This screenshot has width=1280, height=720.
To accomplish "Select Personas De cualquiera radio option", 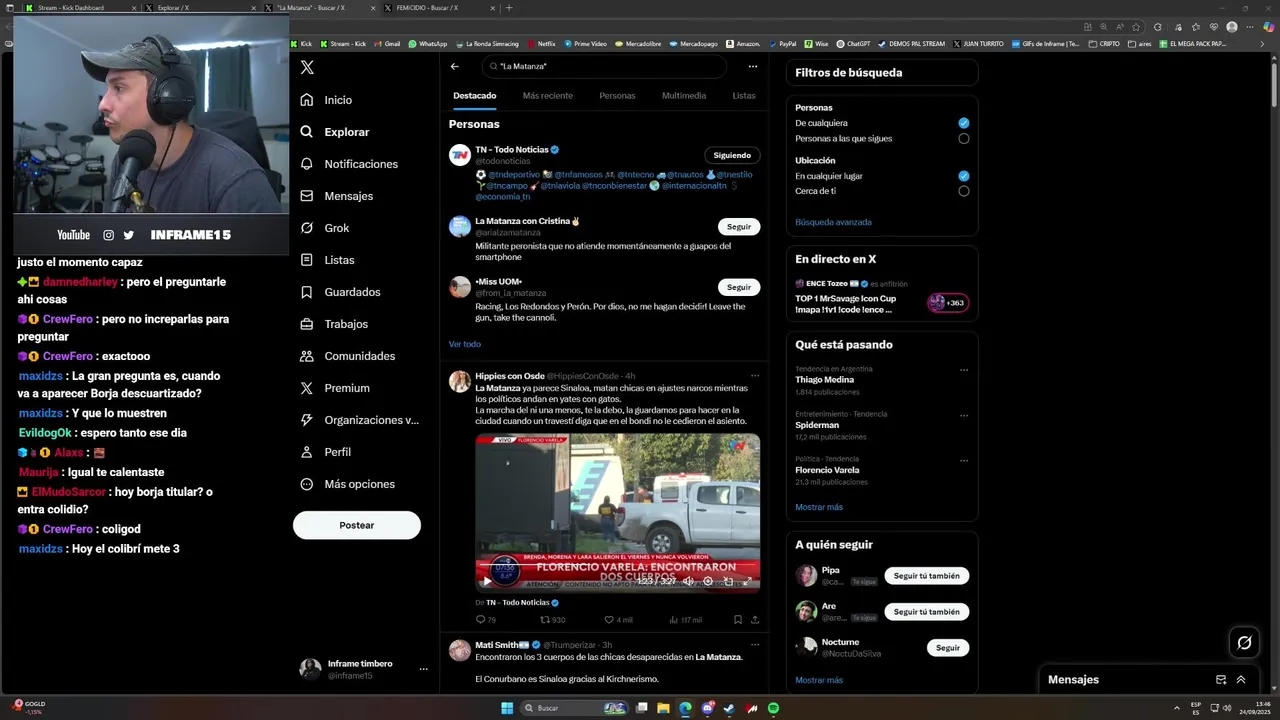I will (x=964, y=123).
